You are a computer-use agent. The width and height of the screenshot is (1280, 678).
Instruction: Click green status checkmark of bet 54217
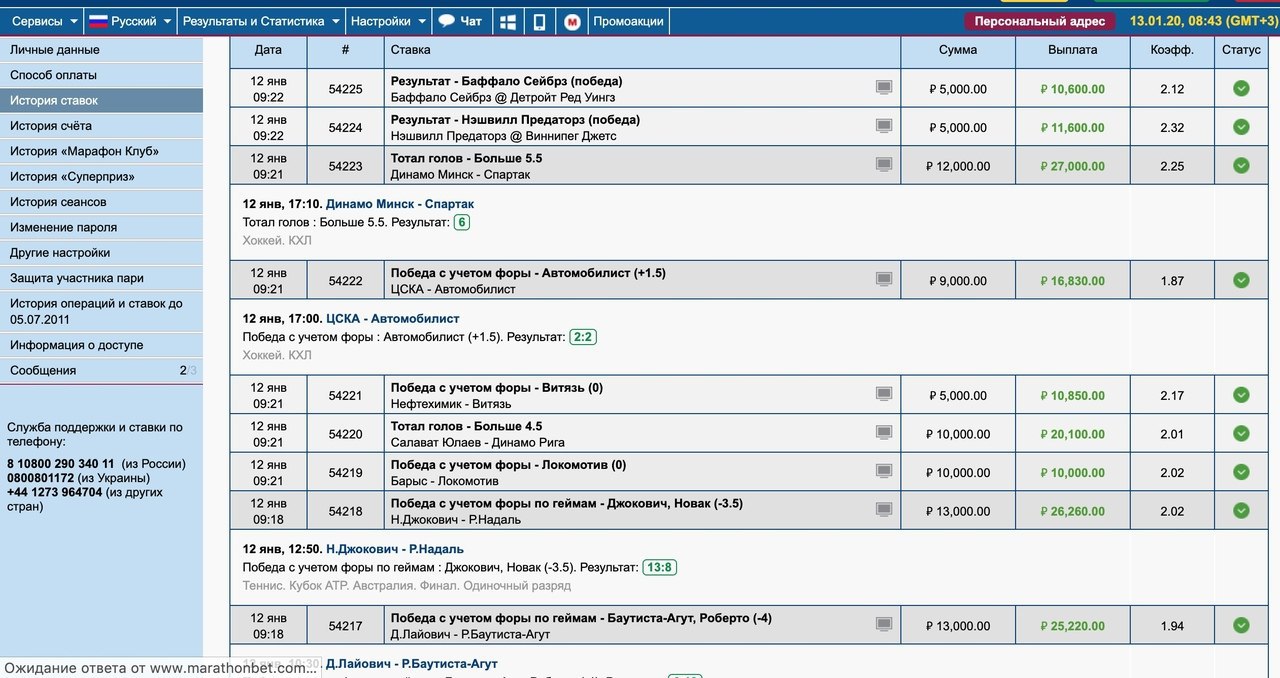1241,626
